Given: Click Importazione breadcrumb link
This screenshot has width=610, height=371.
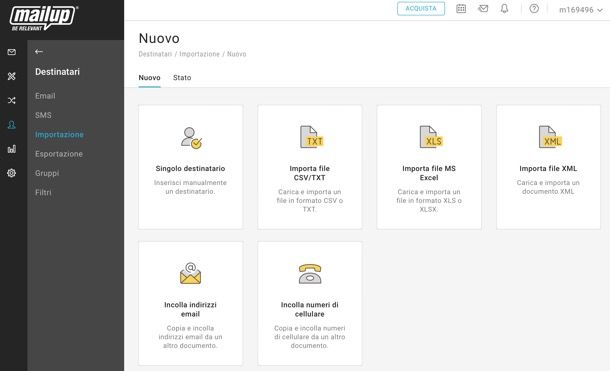Looking at the screenshot, I should [200, 54].
